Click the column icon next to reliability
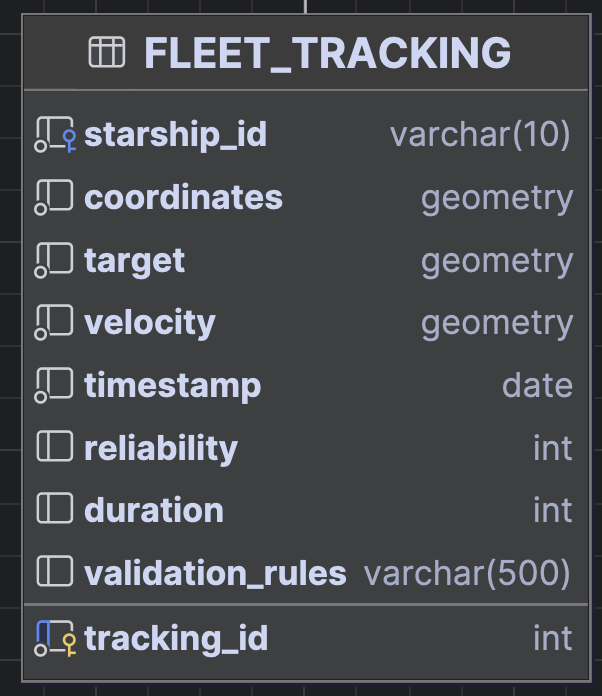Viewport: 602px width, 696px height. coord(55,446)
